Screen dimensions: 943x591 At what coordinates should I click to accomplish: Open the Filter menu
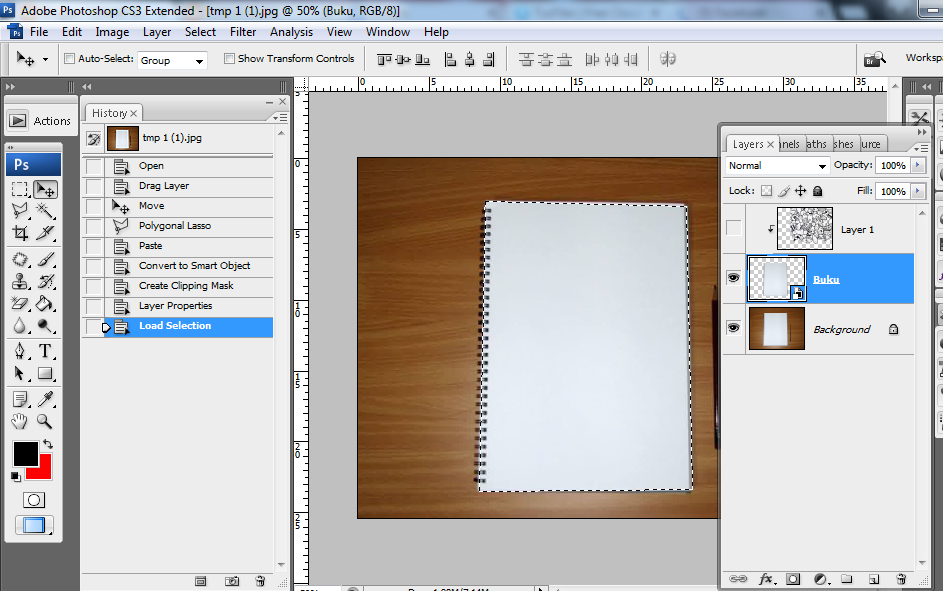243,32
